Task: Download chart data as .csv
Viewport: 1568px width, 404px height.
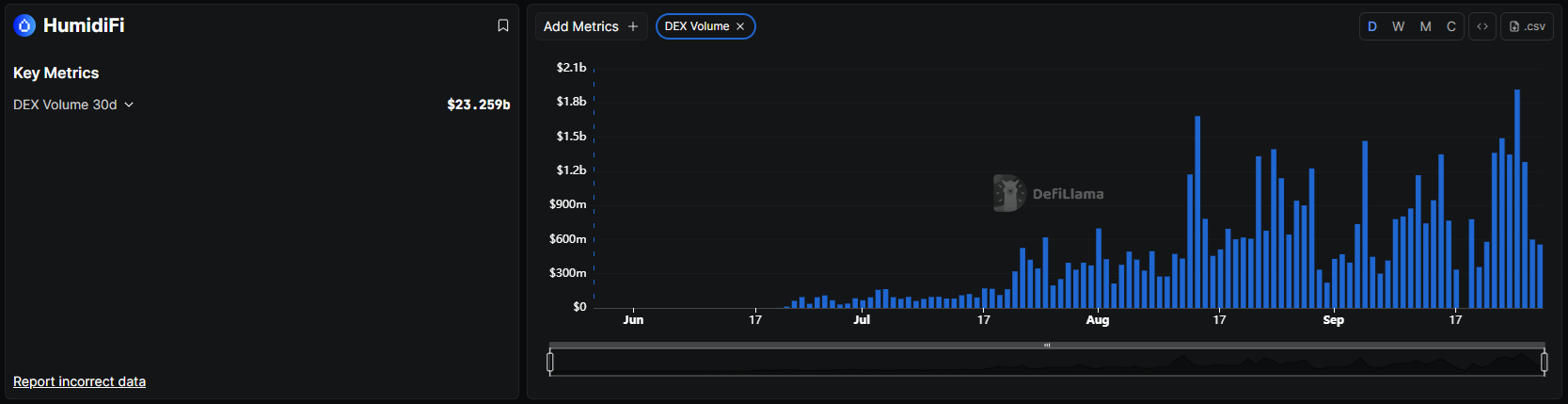Action: click(1527, 26)
